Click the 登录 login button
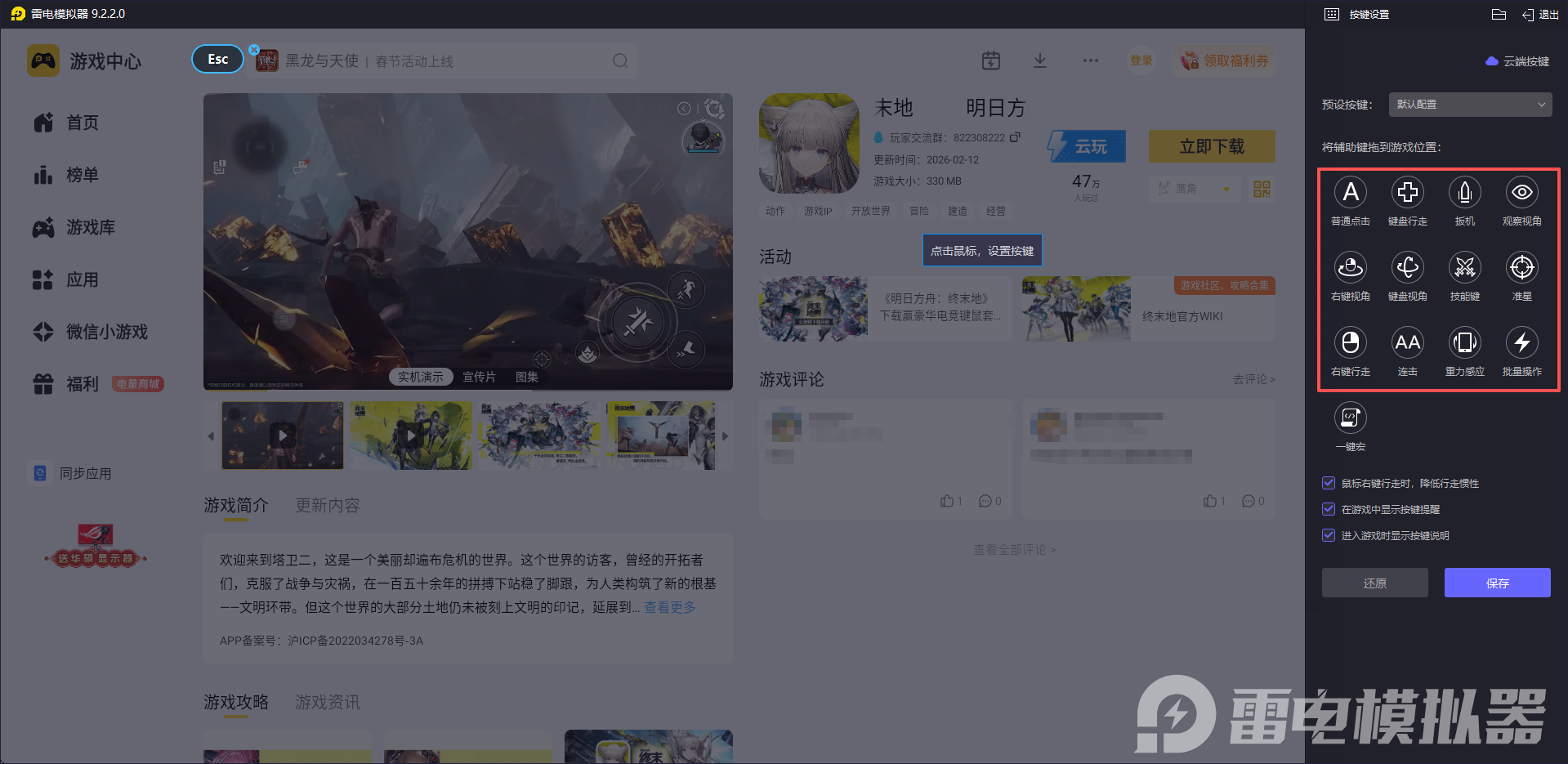 click(x=1141, y=60)
